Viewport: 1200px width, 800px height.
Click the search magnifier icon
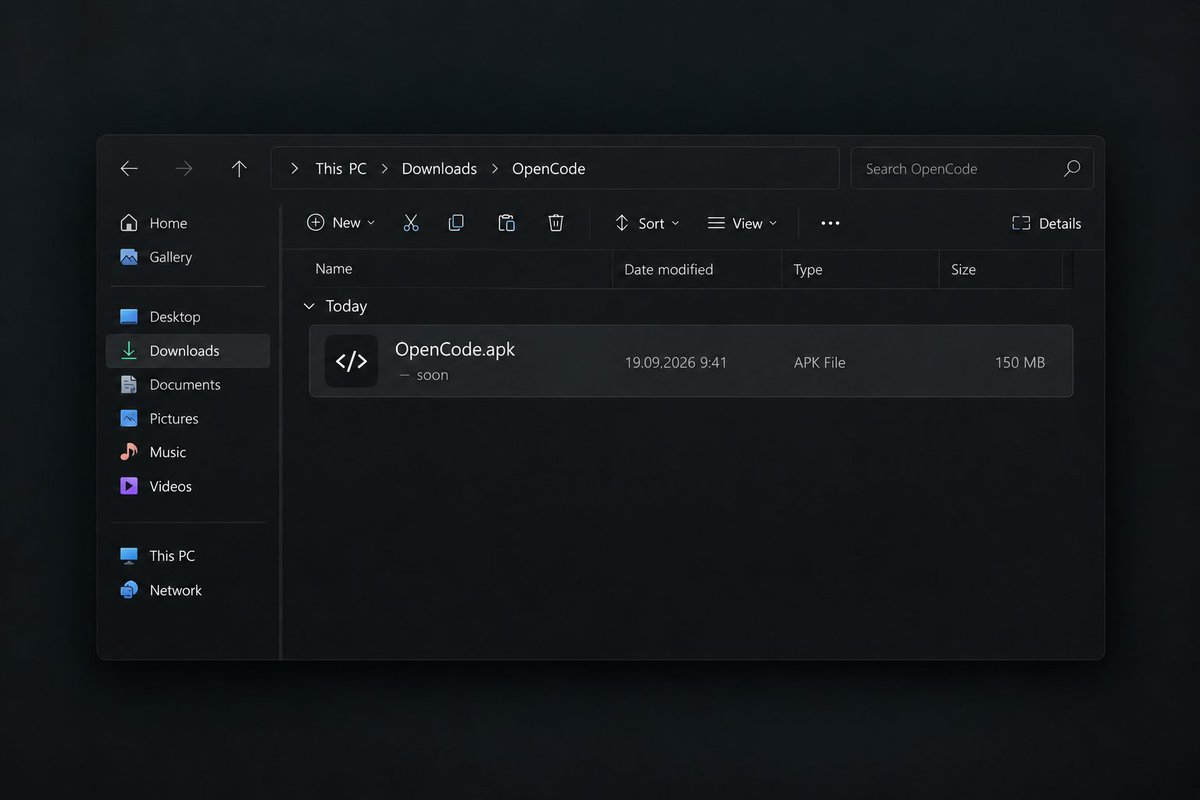[x=1072, y=168]
